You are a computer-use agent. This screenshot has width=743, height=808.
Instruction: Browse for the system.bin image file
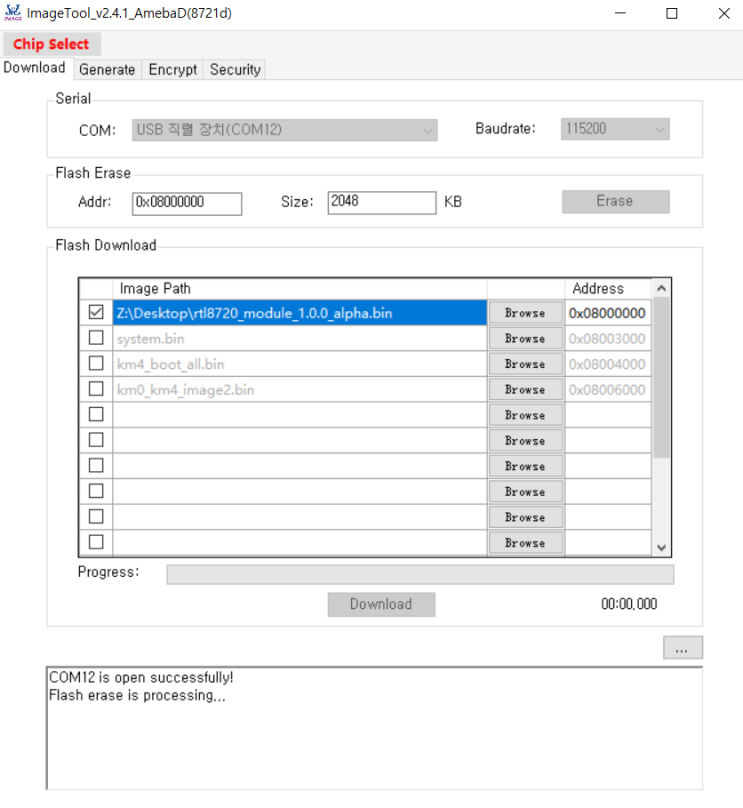click(525, 339)
